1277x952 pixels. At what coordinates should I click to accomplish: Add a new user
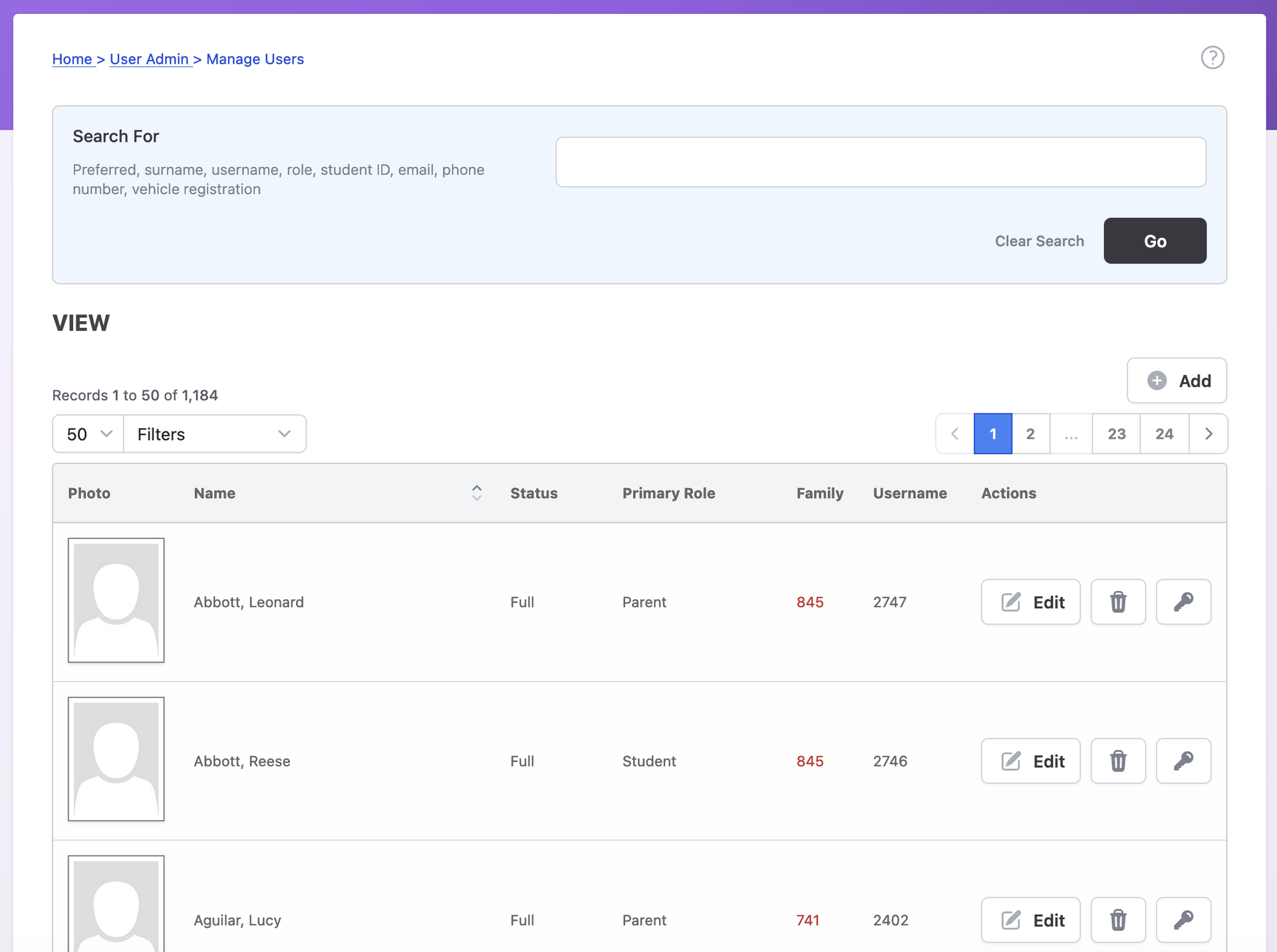coord(1177,380)
